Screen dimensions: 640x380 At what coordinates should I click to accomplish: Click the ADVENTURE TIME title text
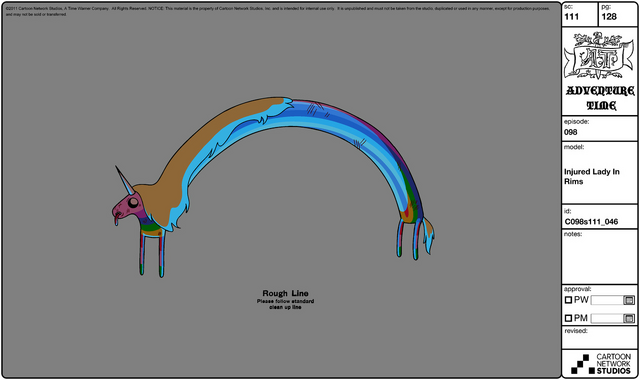pos(600,98)
